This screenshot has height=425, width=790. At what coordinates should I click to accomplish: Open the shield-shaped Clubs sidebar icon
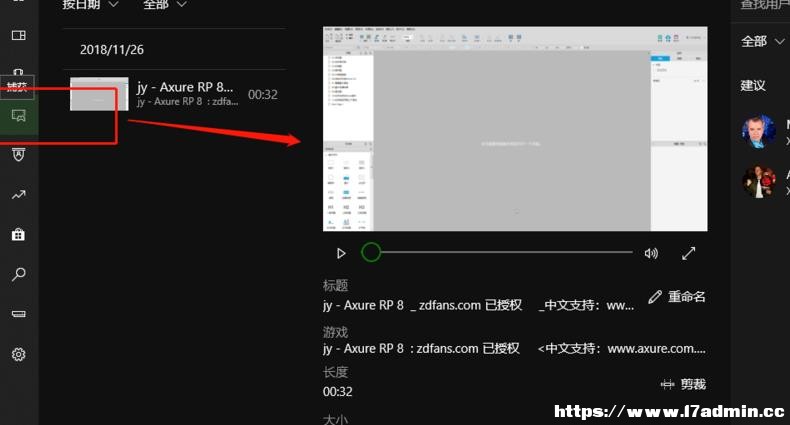[x=19, y=155]
